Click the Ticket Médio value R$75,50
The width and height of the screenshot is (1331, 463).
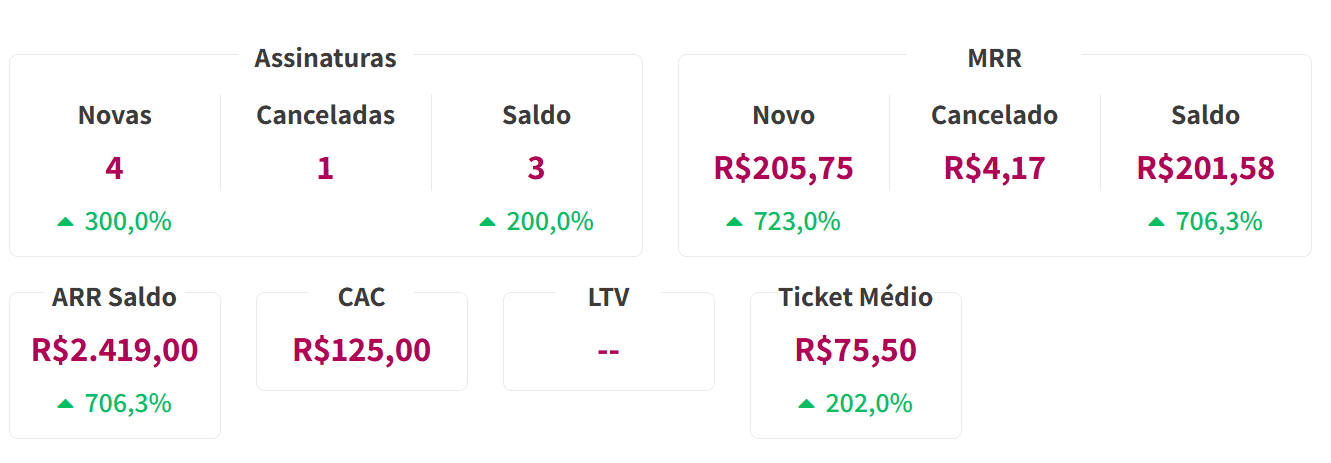(x=856, y=350)
